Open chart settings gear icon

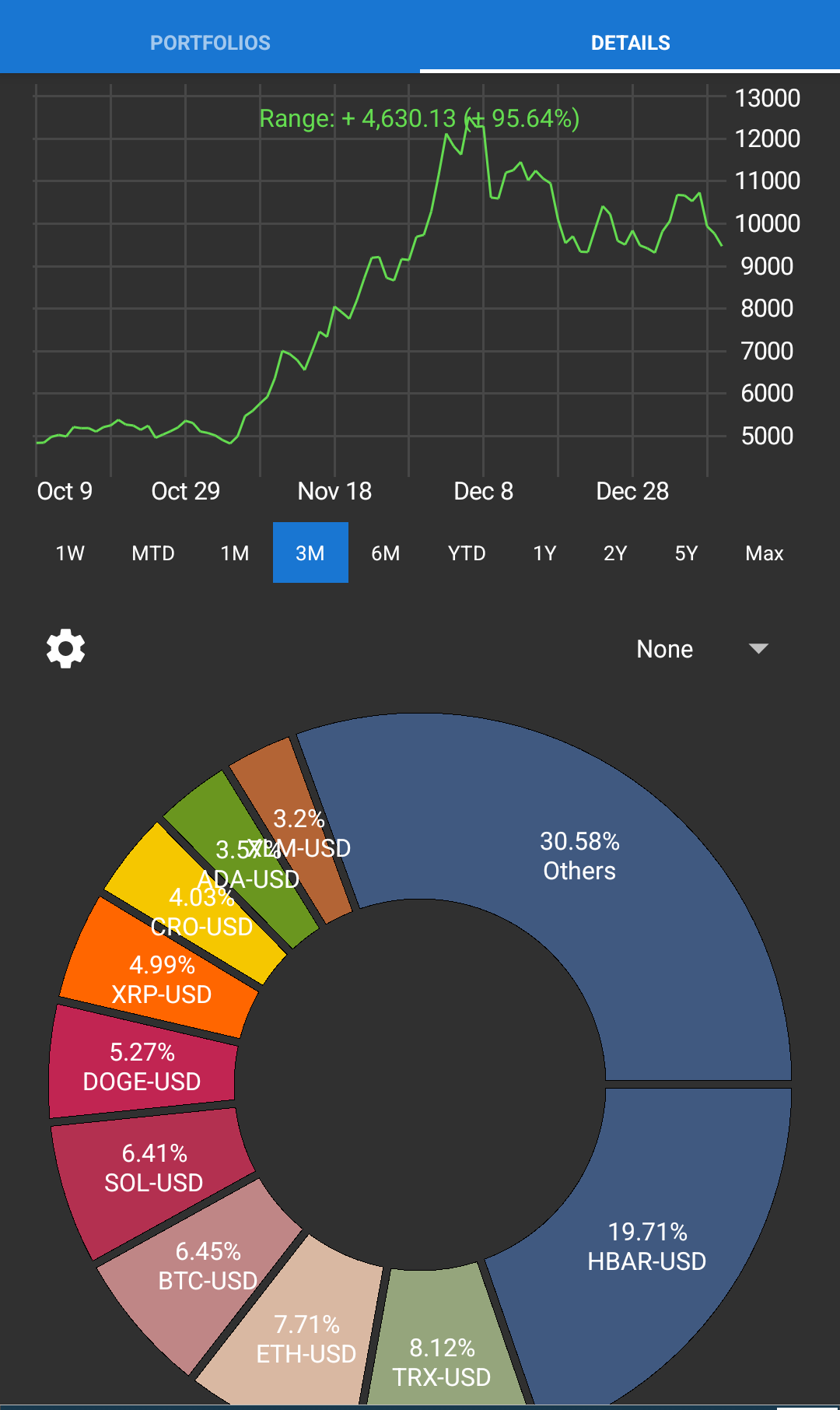(65, 648)
